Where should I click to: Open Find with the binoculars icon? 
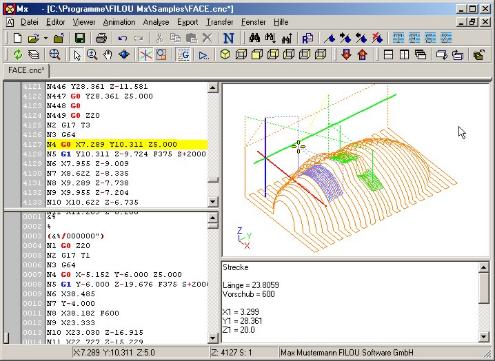tap(255, 38)
